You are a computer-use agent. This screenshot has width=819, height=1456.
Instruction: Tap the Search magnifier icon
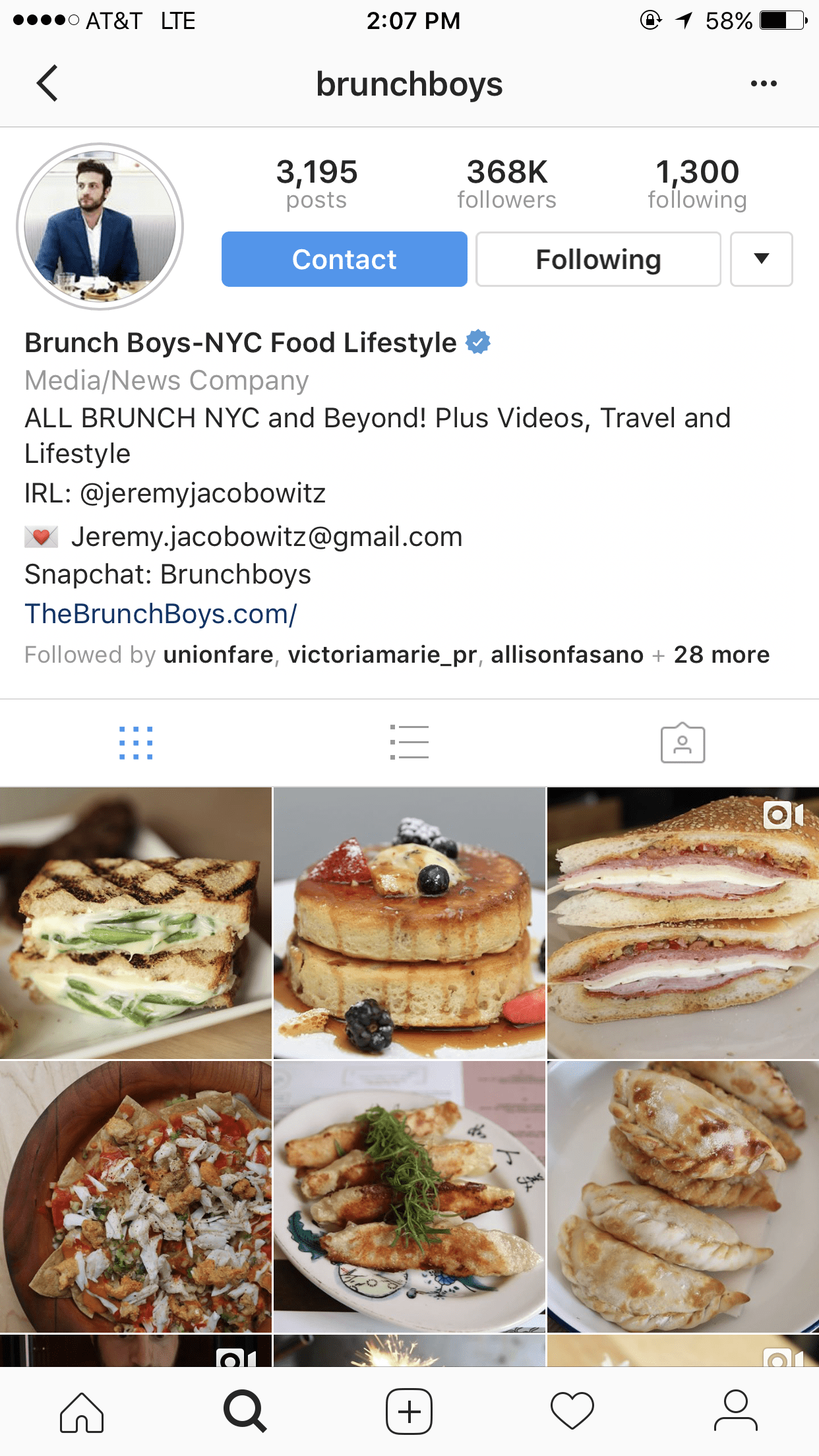point(245,1412)
